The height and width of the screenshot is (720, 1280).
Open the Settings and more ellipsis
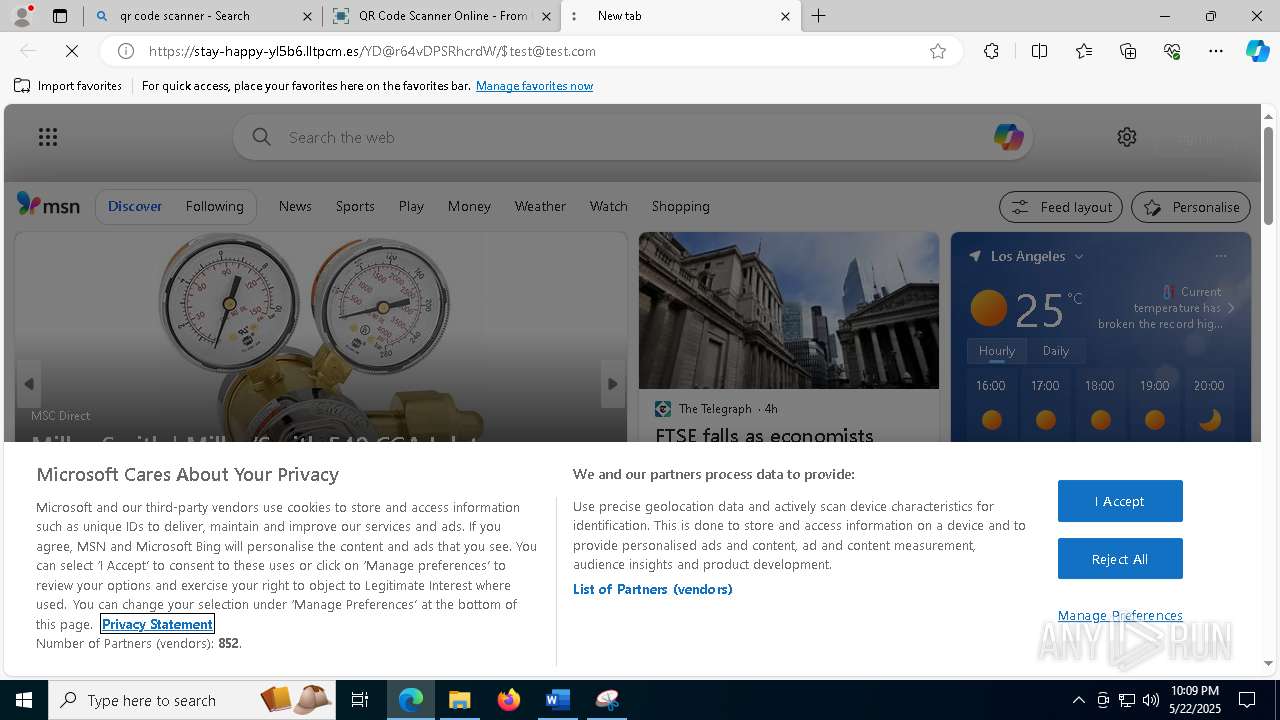click(1216, 51)
